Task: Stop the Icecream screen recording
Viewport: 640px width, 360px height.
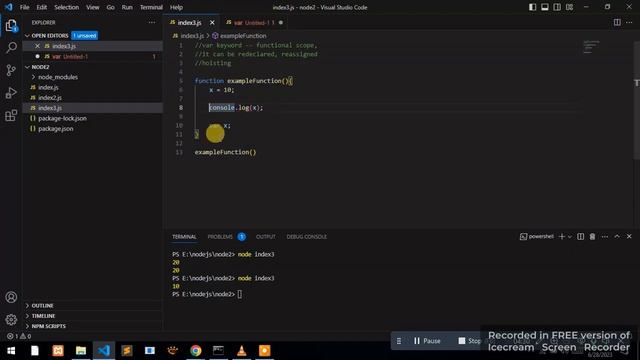Action: tap(469, 341)
